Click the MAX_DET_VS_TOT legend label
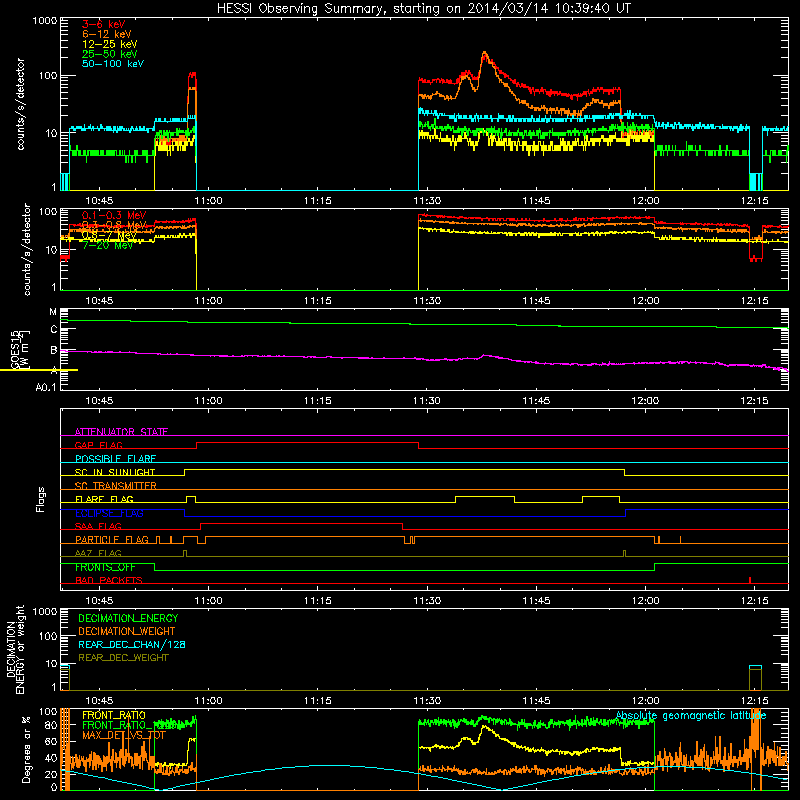Screen dimensions: 800x800 tap(124, 735)
